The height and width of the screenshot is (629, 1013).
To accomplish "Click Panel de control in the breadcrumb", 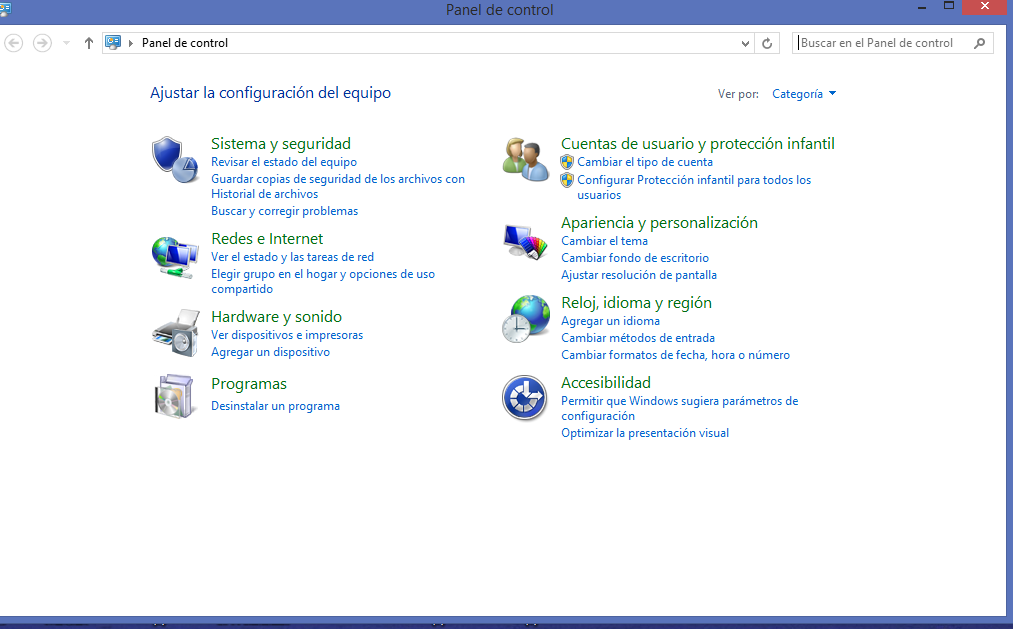I will tap(185, 43).
